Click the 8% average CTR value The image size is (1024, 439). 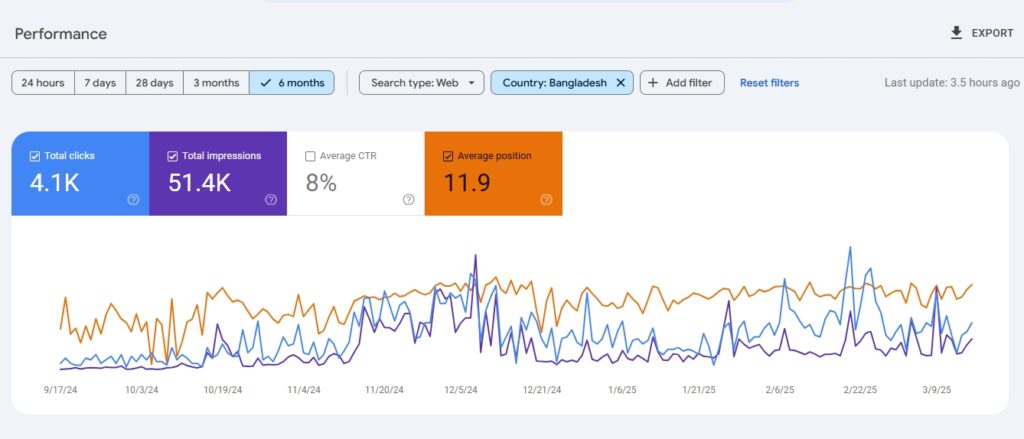click(x=321, y=183)
